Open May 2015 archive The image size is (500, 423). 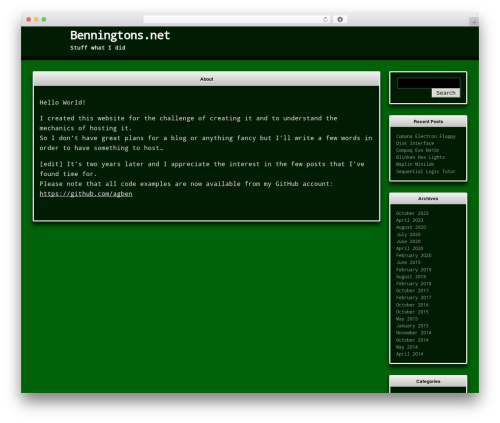[407, 319]
